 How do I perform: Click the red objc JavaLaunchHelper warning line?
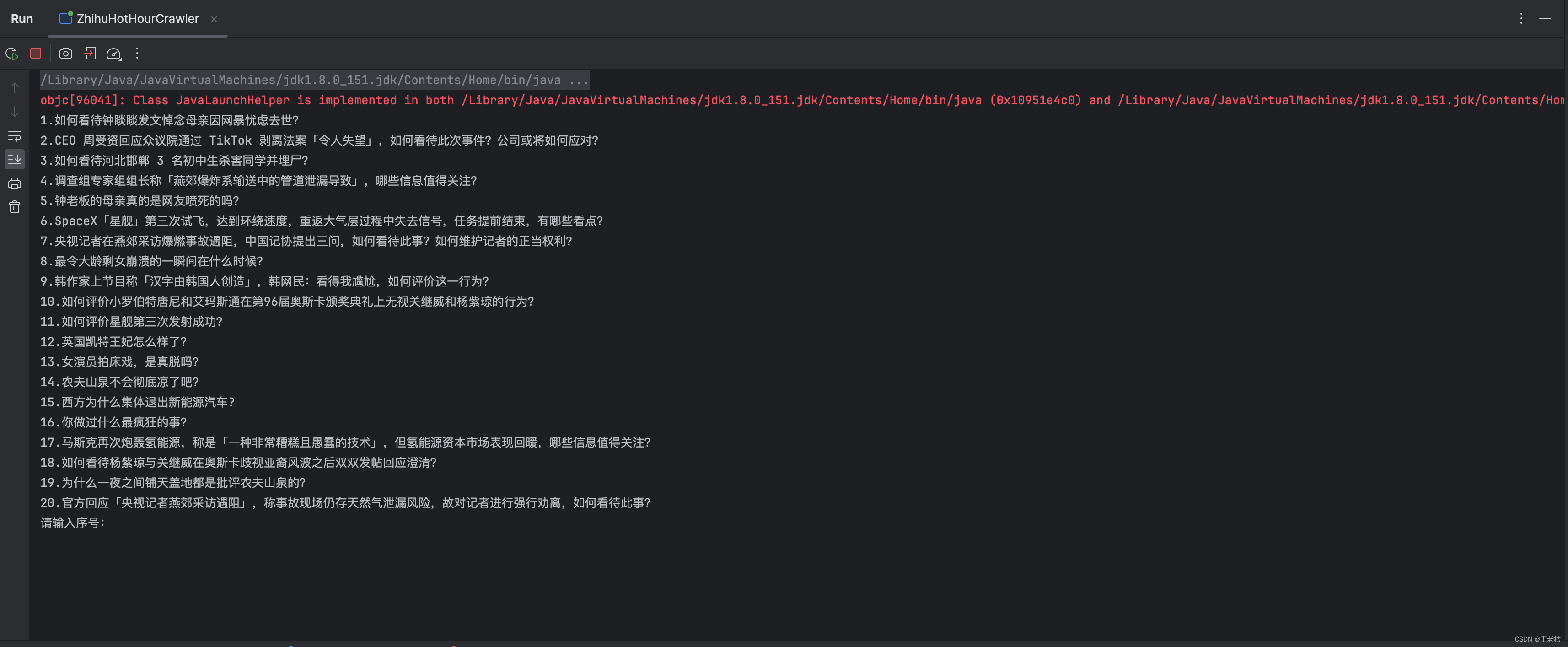pyautogui.click(x=802, y=100)
